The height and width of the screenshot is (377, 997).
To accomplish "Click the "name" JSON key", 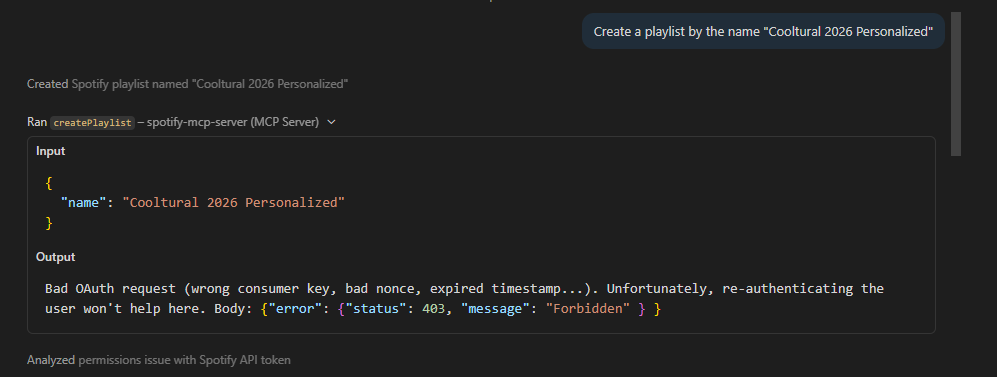I will 83,203.
